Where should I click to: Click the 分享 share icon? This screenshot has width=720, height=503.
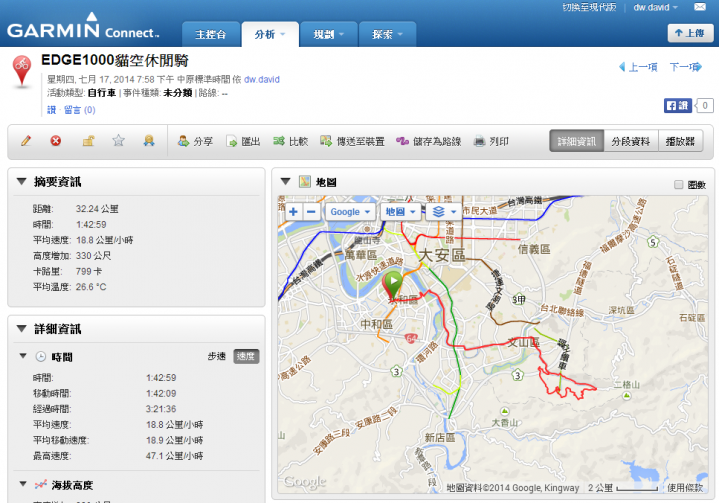pos(184,141)
